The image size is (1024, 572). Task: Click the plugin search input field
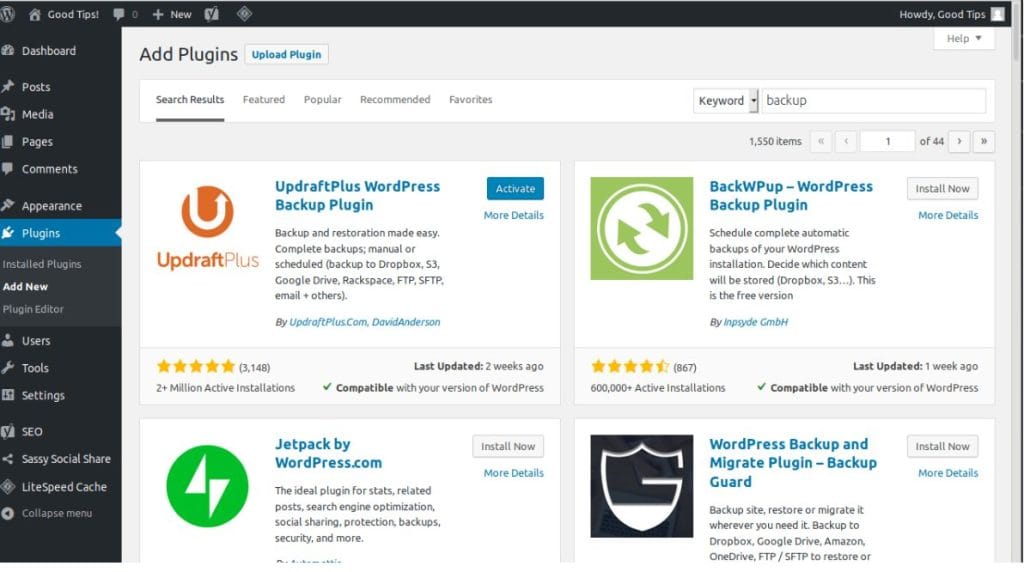(x=872, y=101)
